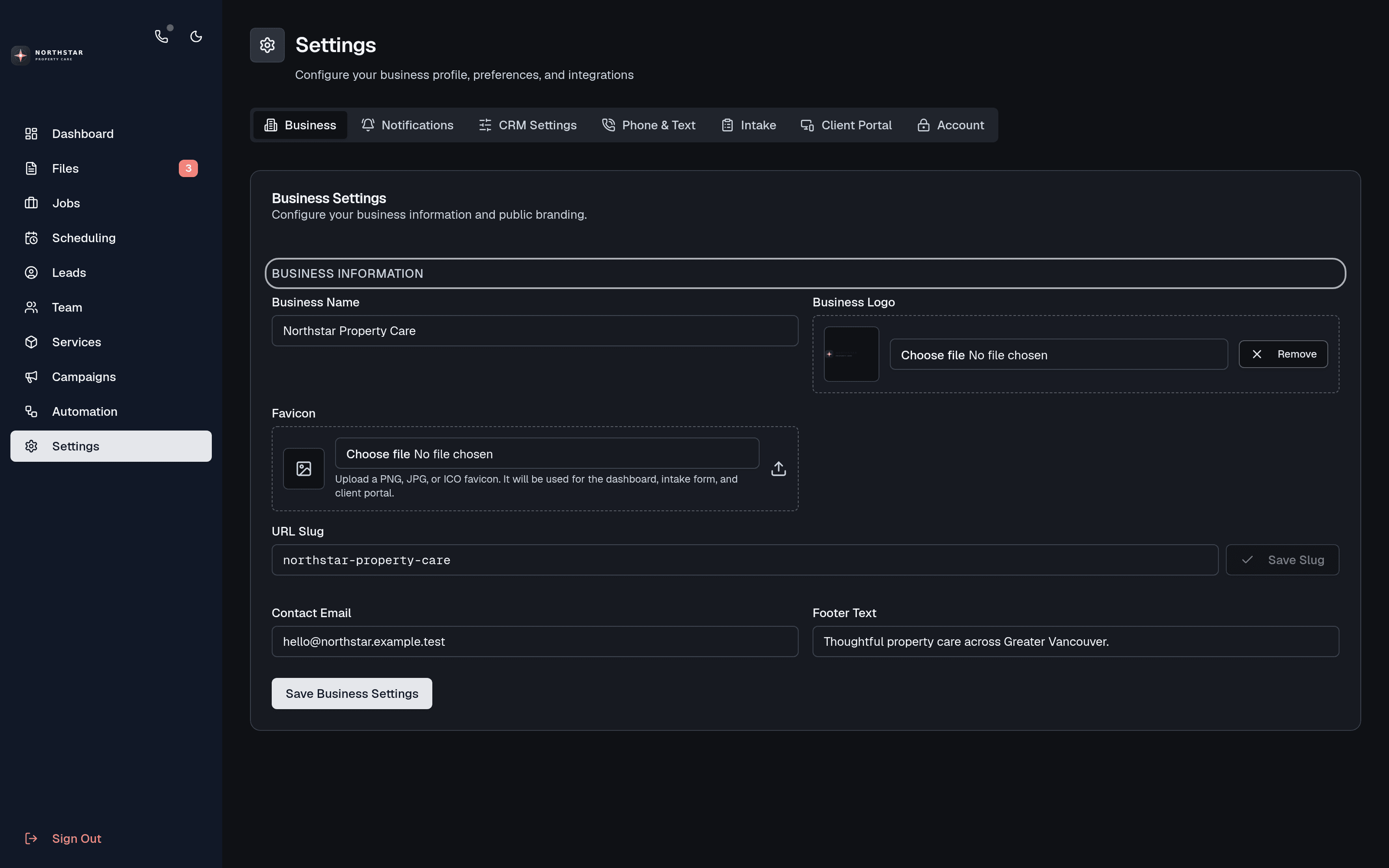Click the Account lock icon
Image resolution: width=1389 pixels, height=868 pixels.
924,125
